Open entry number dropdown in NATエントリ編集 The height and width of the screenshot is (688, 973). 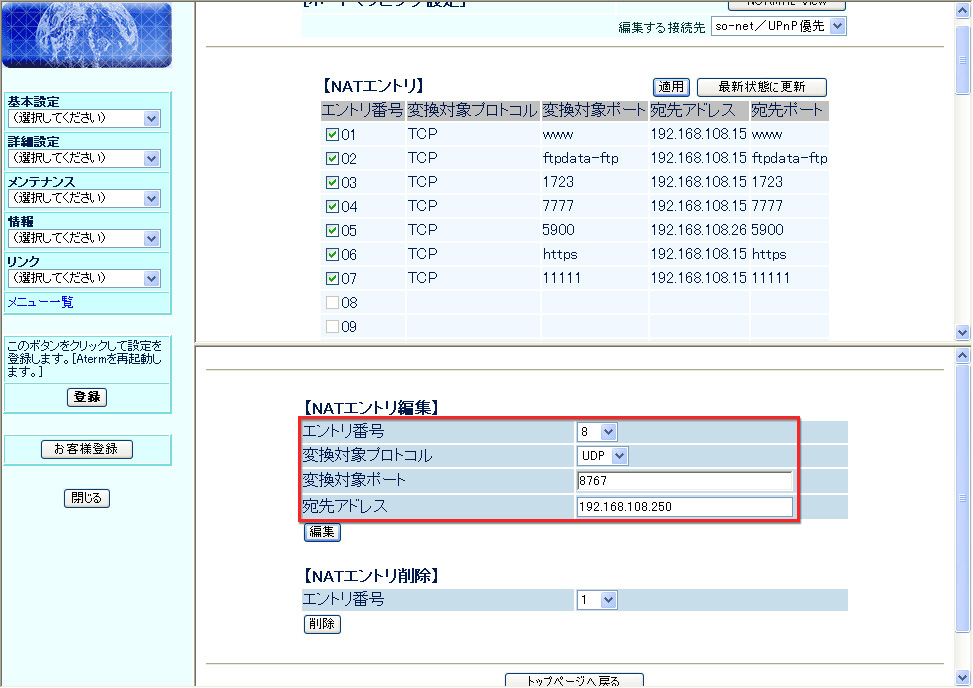tap(597, 432)
